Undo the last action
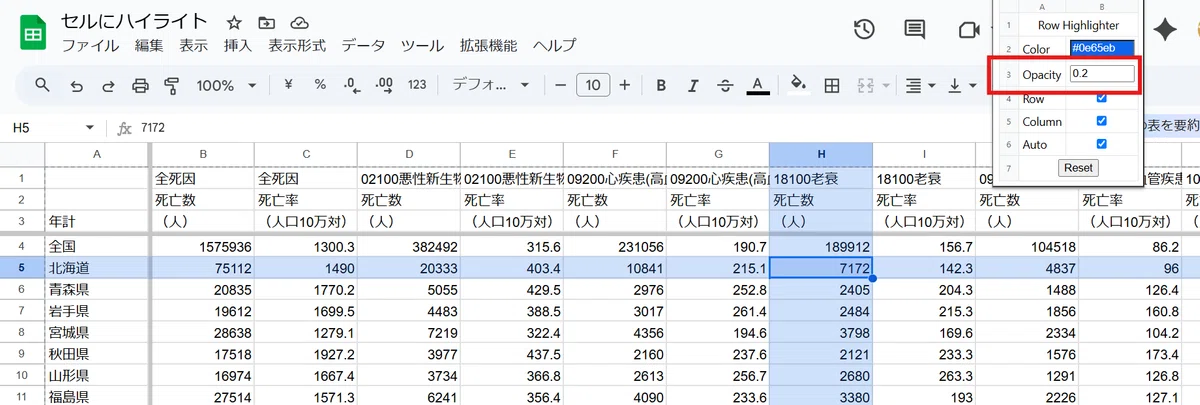The height and width of the screenshot is (405, 1200). pyautogui.click(x=76, y=85)
